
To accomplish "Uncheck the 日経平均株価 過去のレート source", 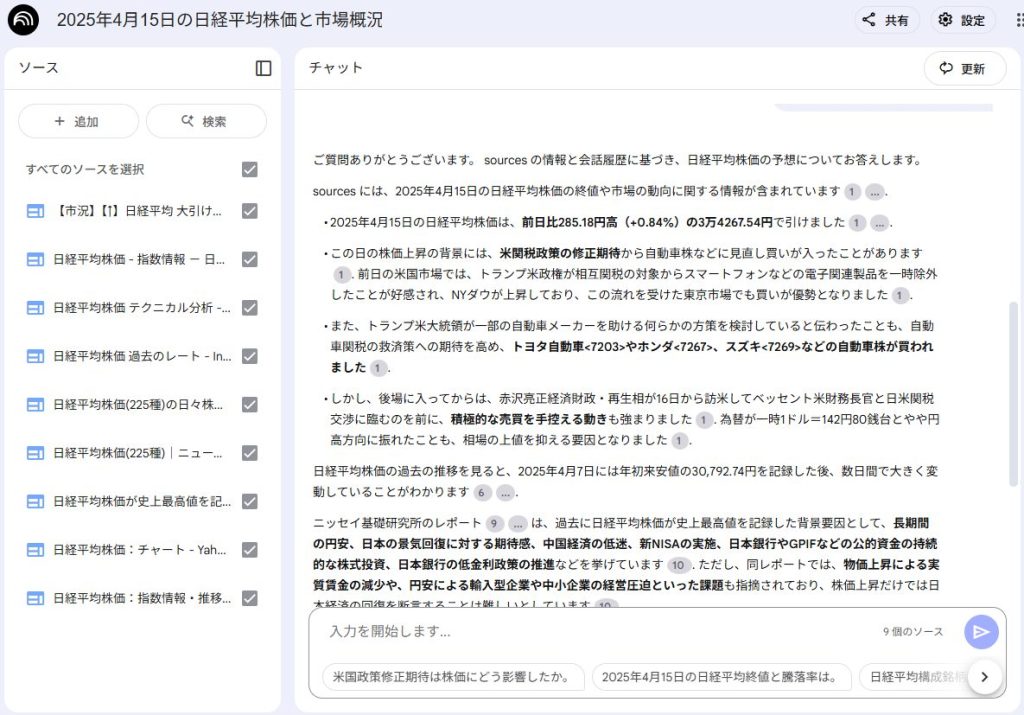I will click(249, 356).
